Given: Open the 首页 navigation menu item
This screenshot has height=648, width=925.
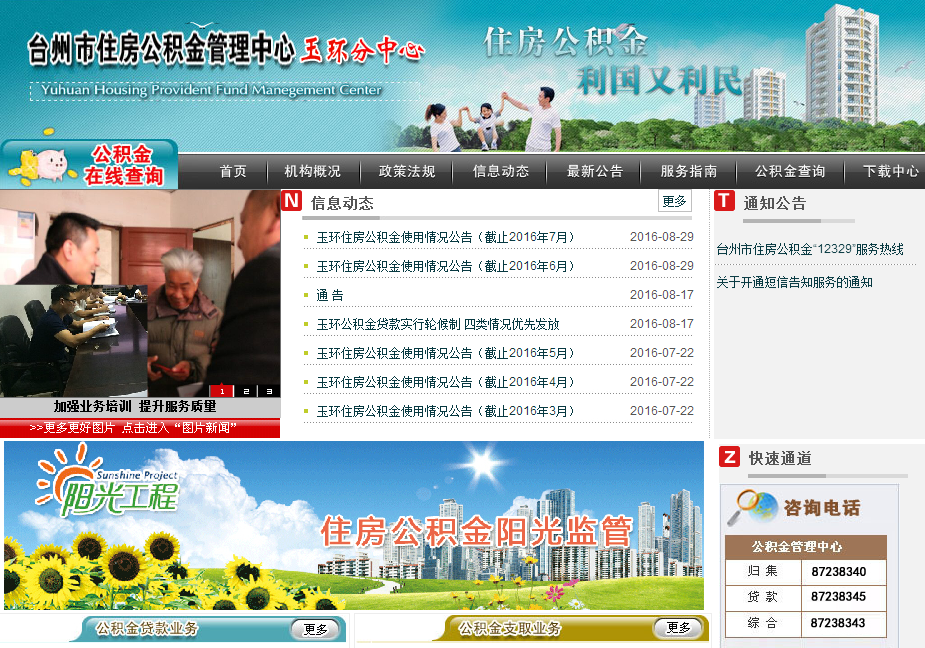Looking at the screenshot, I should pos(233,171).
